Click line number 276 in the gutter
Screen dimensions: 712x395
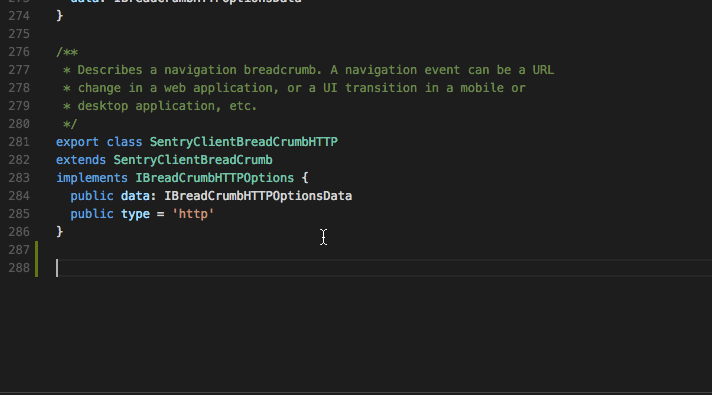tap(19, 52)
